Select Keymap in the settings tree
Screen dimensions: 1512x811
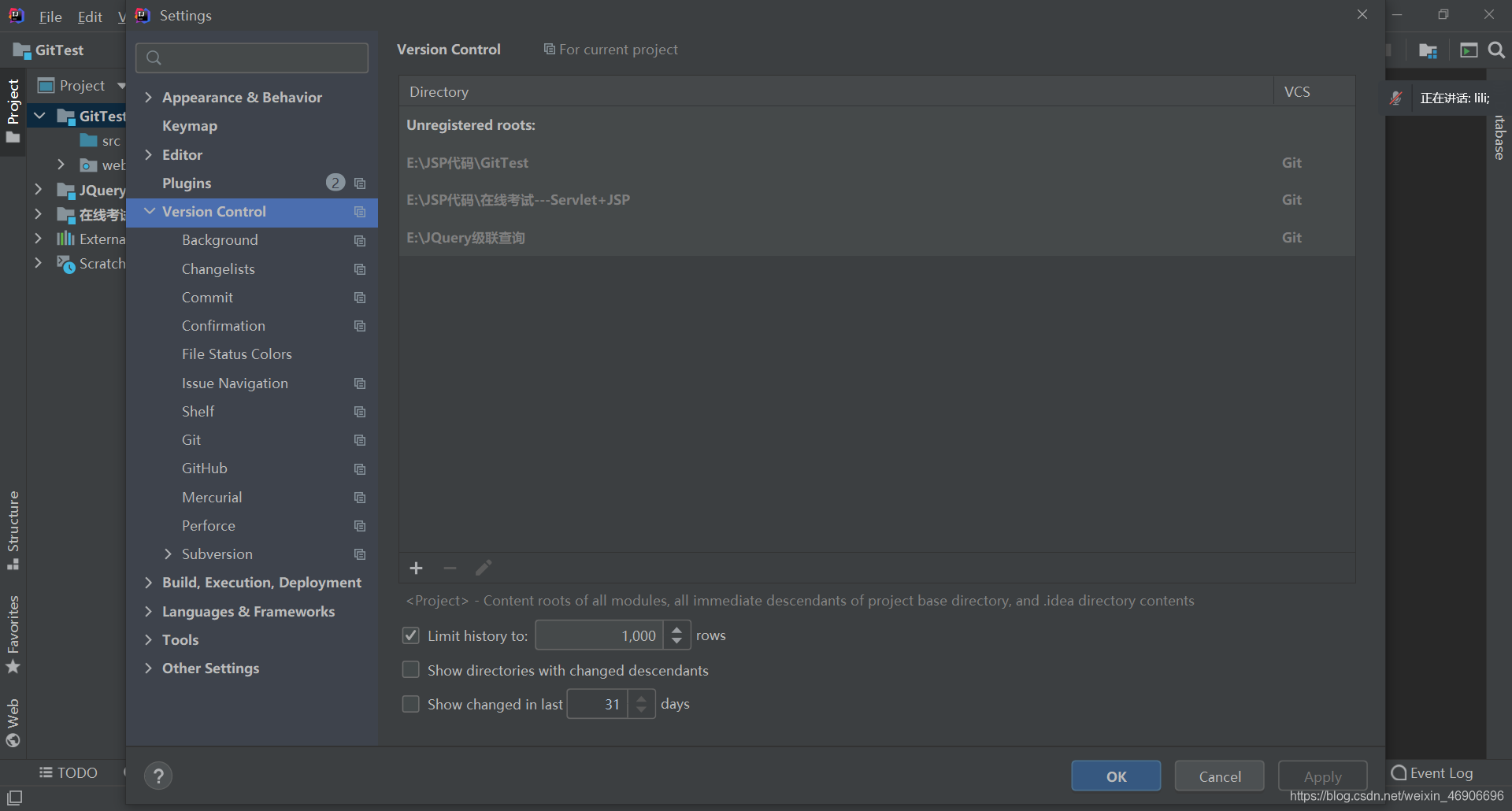pos(189,126)
